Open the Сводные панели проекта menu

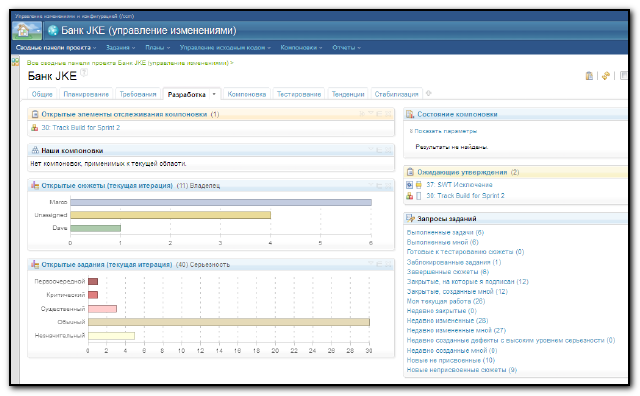click(56, 48)
